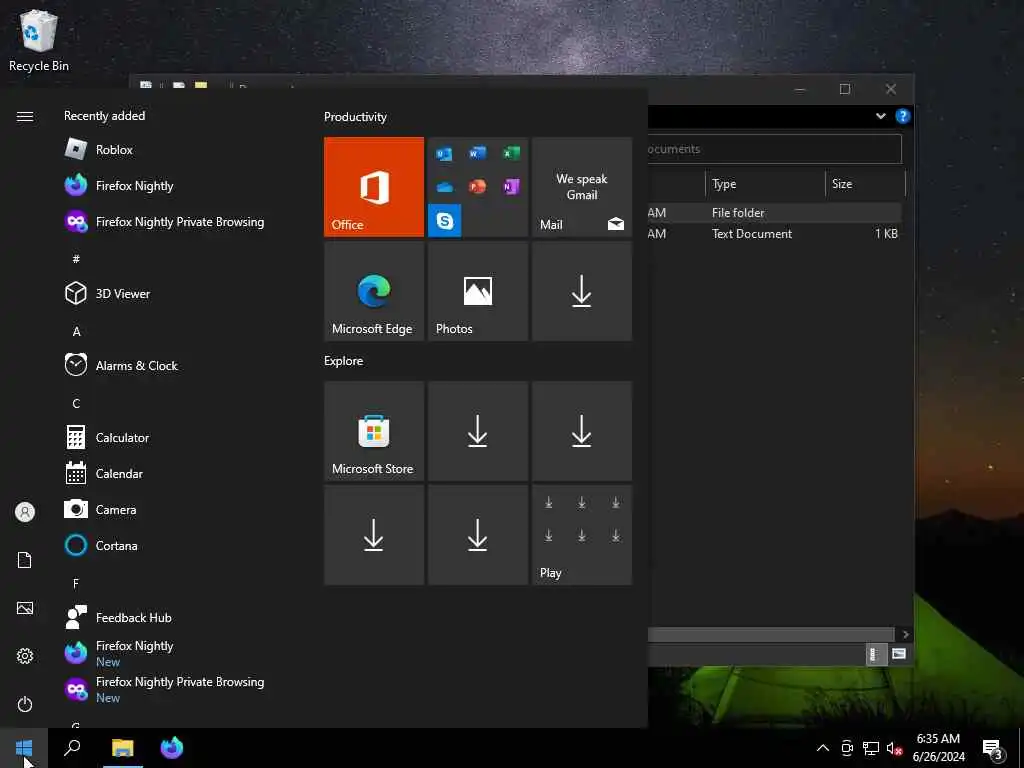
Task: Click the Explore group heading
Action: (344, 360)
